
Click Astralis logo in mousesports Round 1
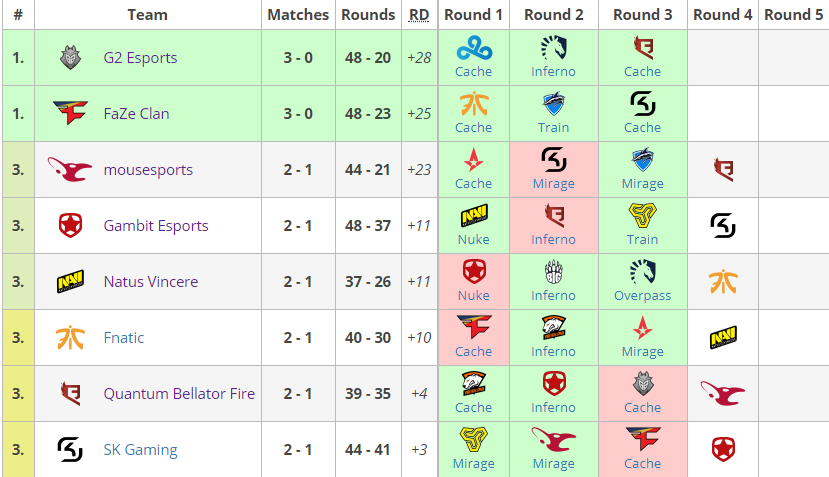474,160
